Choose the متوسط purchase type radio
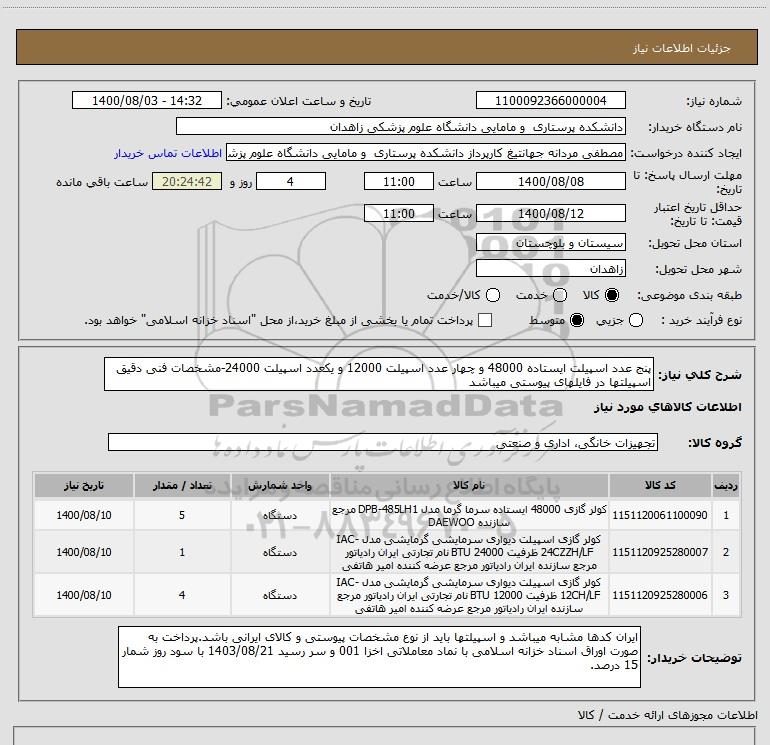The height and width of the screenshot is (745, 770). tap(577, 320)
